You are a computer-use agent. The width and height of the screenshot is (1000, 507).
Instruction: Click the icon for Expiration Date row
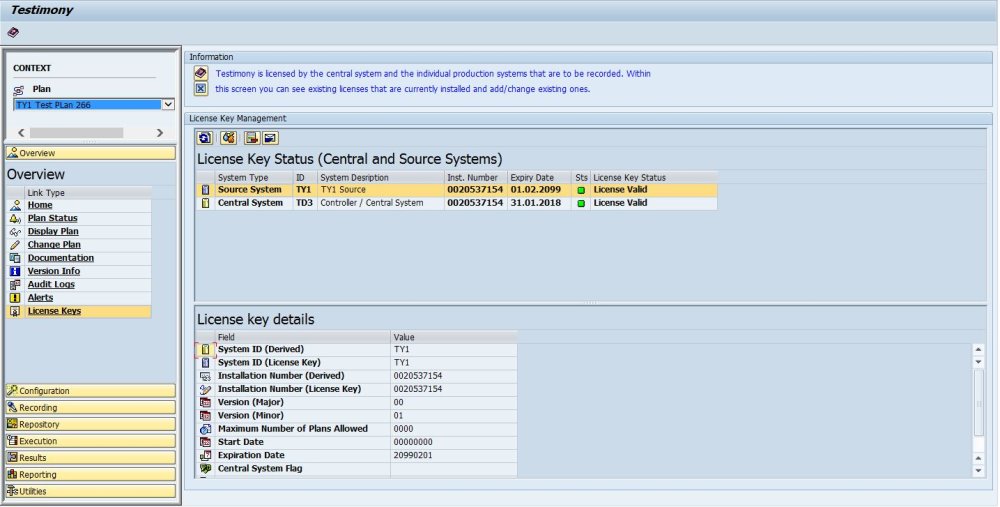(205, 455)
